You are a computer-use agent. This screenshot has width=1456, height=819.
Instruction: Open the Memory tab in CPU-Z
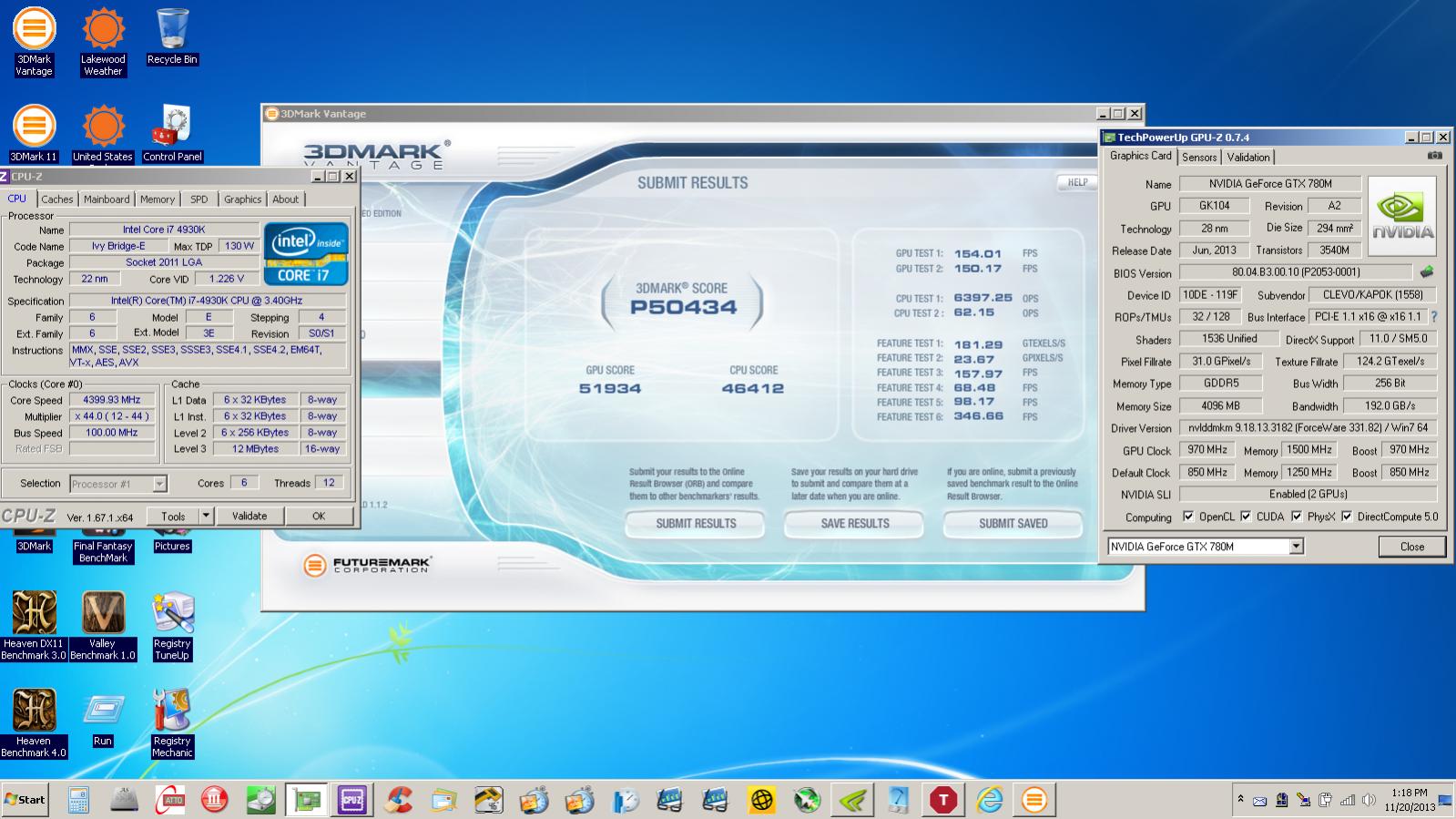pos(158,200)
